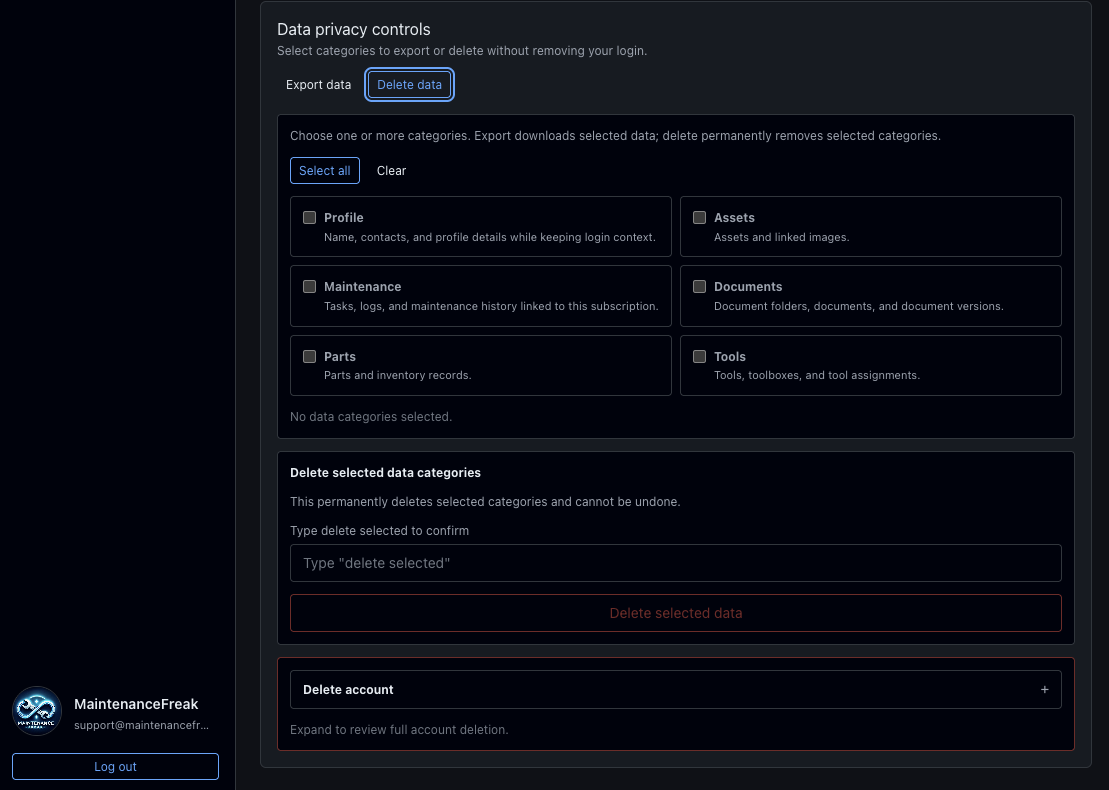Click the "Type delete selected to confirm" label
This screenshot has width=1109, height=790.
pyautogui.click(x=379, y=530)
